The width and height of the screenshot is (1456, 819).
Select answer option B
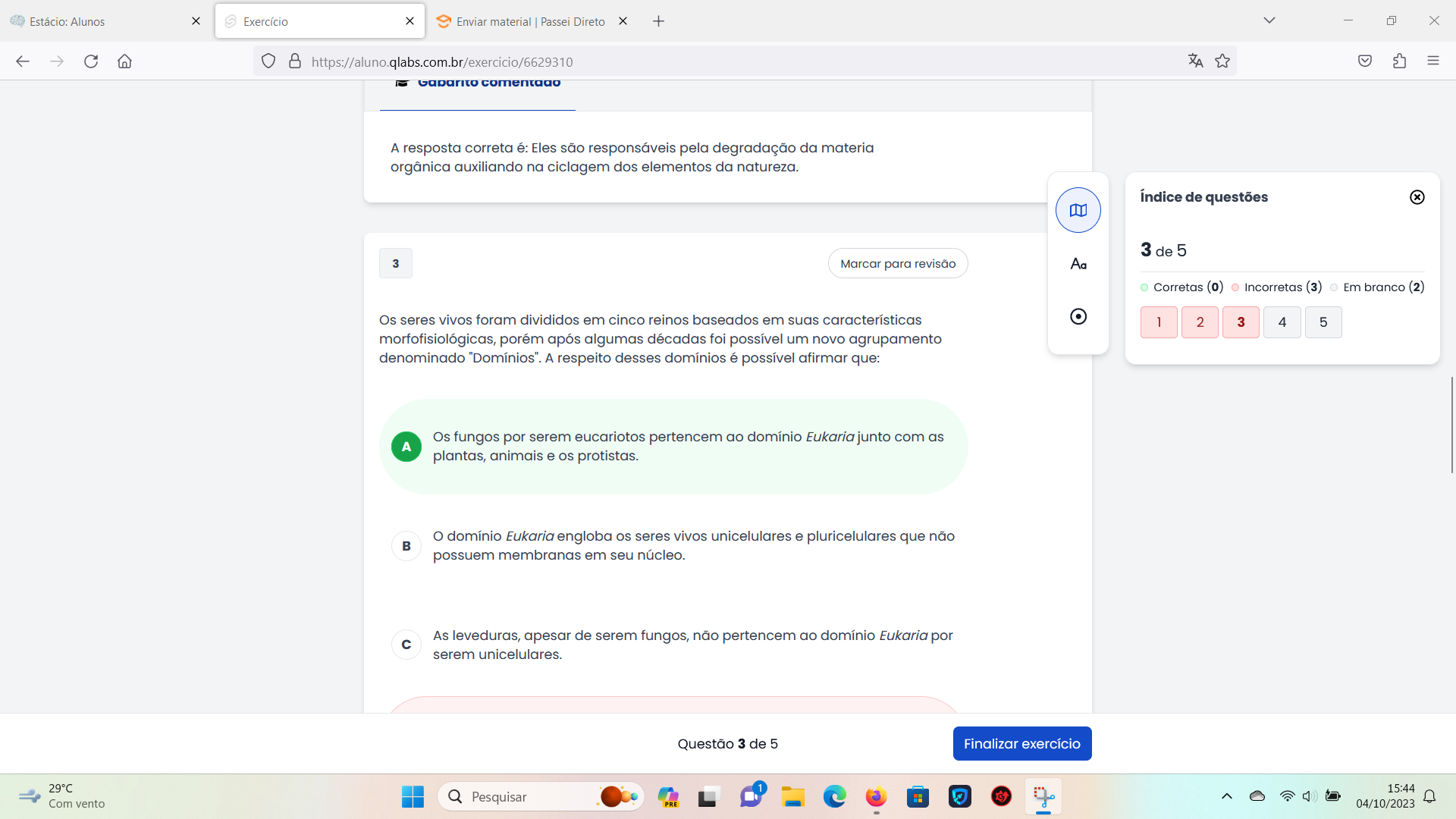click(406, 546)
